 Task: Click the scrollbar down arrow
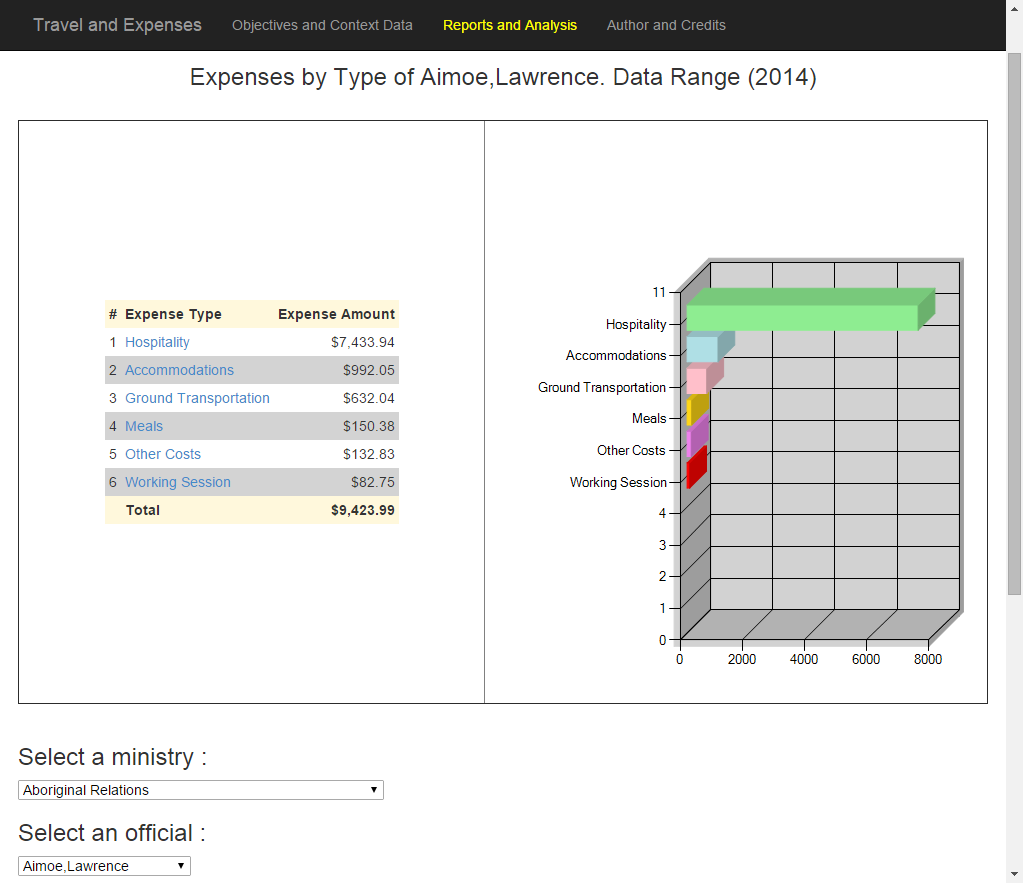click(x=1015, y=875)
